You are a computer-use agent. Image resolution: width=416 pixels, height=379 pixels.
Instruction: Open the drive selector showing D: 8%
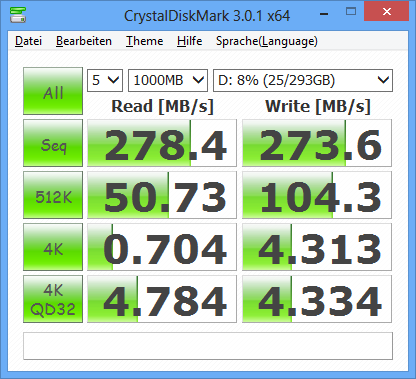[x=303, y=80]
